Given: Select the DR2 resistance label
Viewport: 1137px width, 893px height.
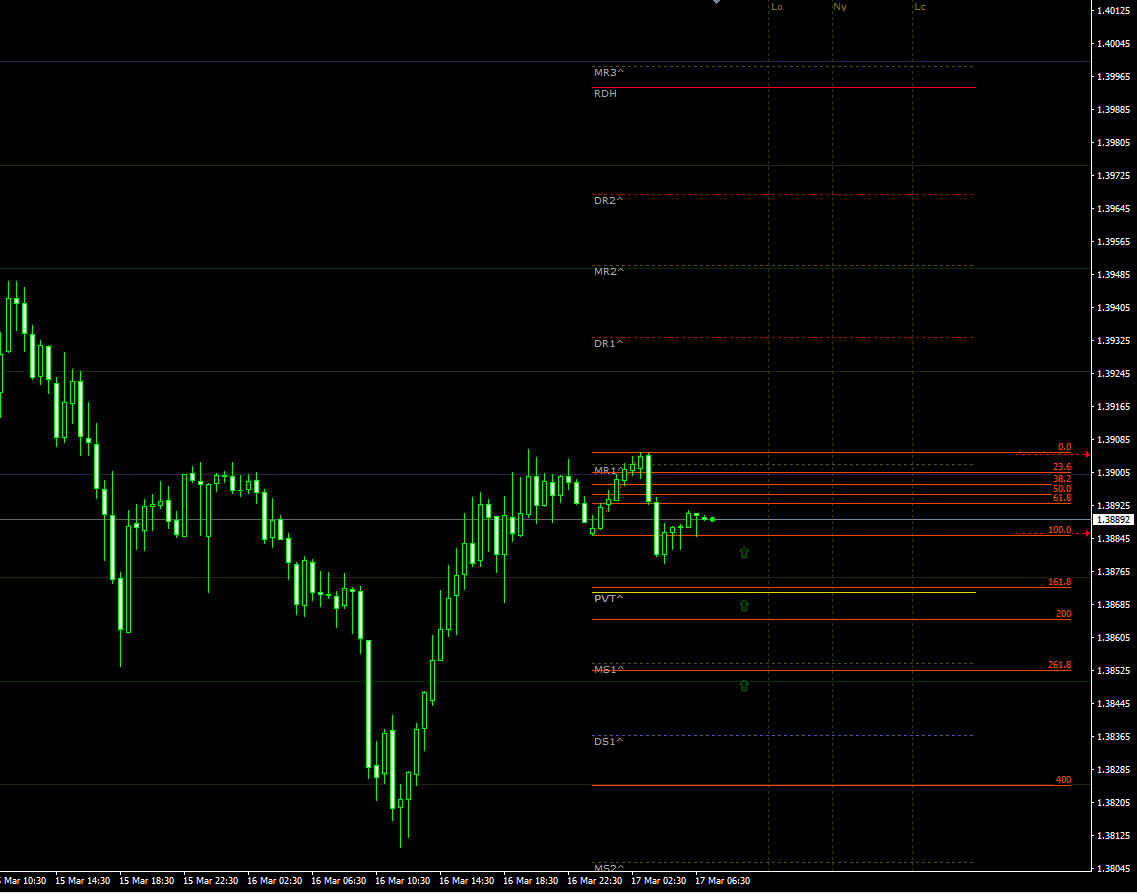Looking at the screenshot, I should tap(608, 201).
